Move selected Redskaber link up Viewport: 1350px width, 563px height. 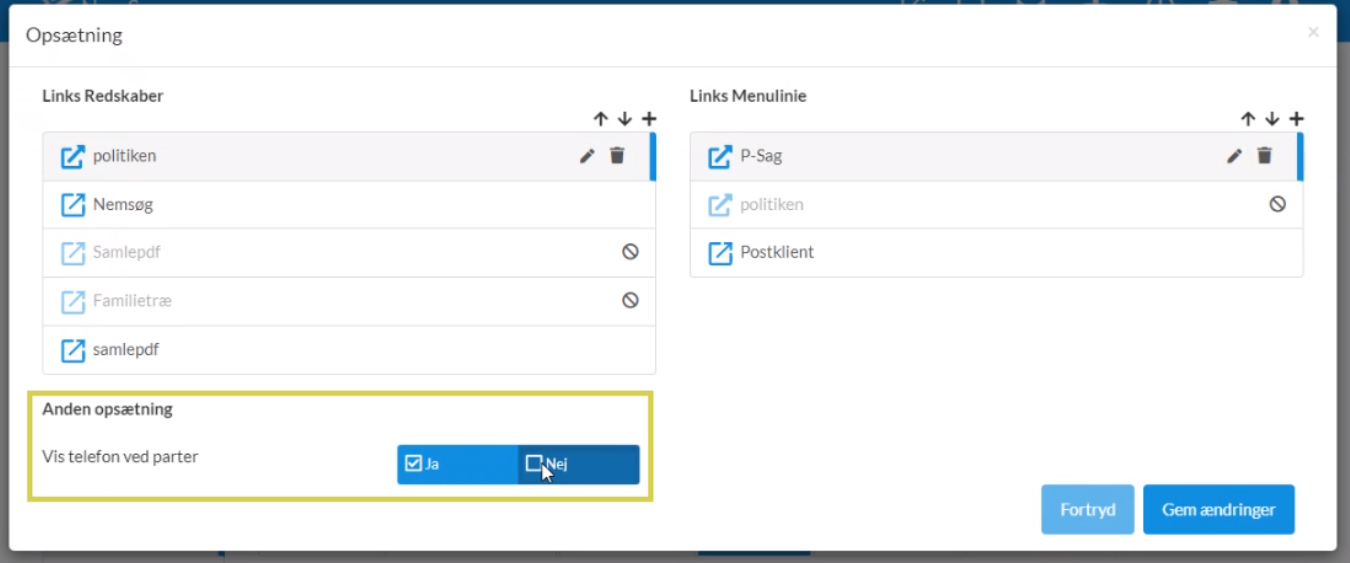pos(600,119)
